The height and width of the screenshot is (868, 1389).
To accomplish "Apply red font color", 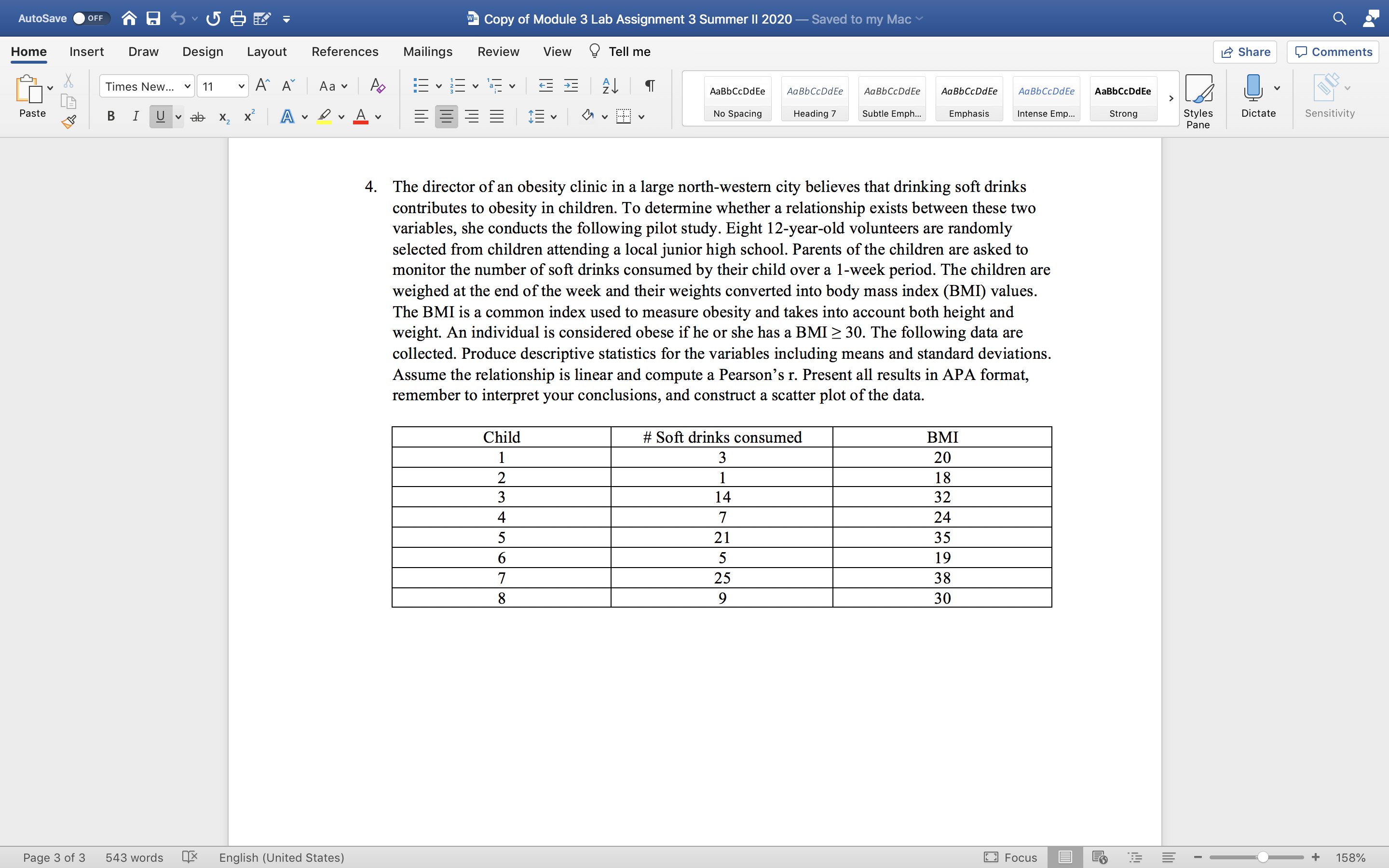I will click(x=360, y=117).
